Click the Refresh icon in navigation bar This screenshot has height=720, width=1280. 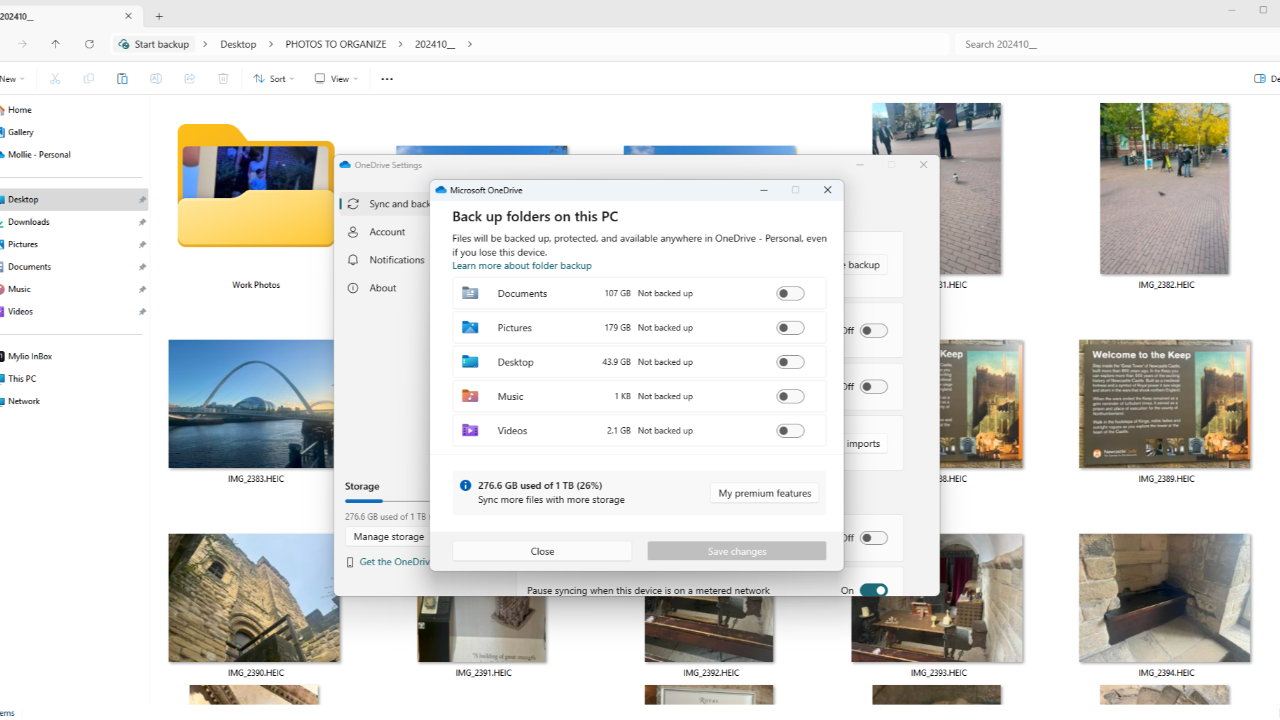pos(89,44)
